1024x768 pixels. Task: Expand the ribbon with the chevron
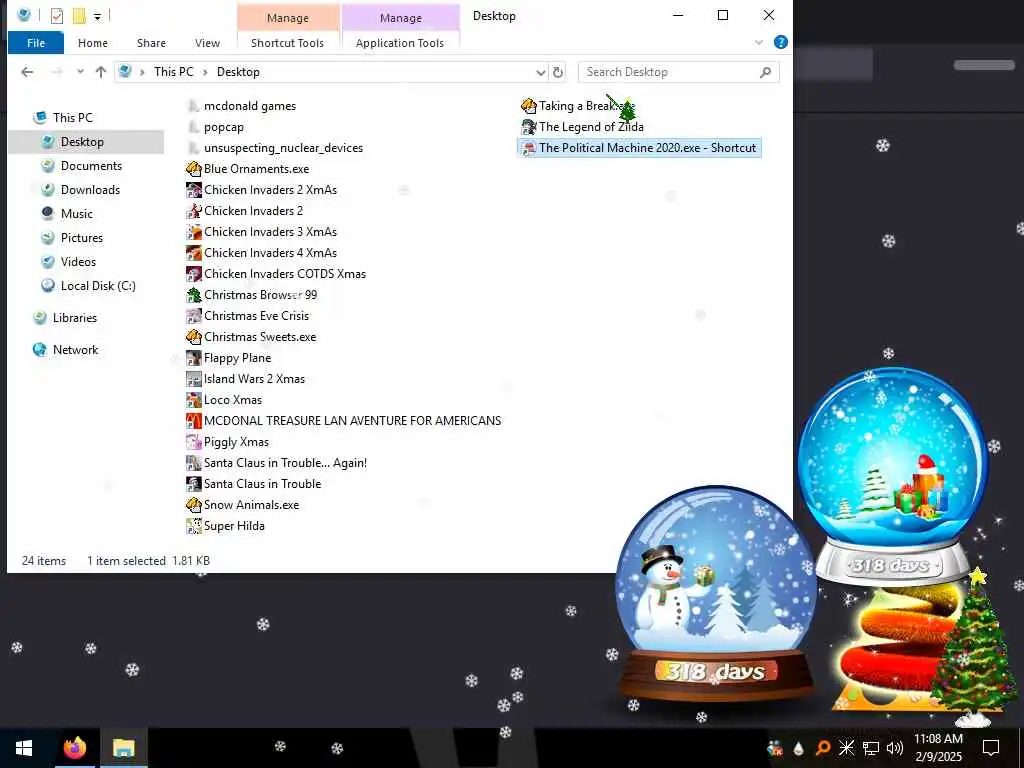759,43
